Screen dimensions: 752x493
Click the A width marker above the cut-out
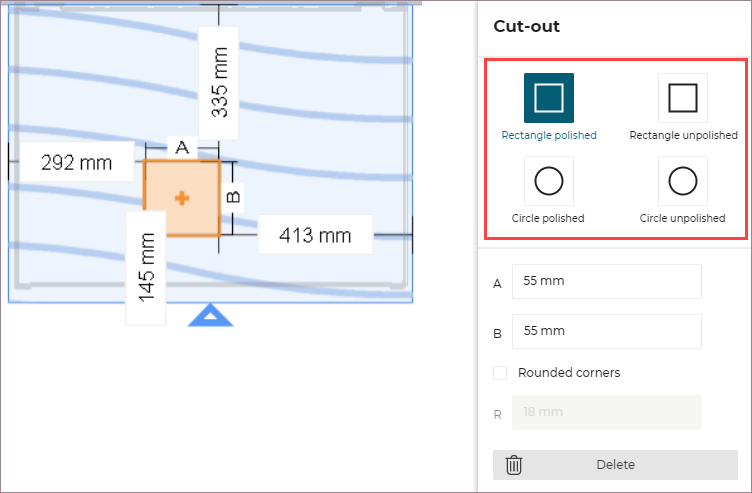click(182, 147)
